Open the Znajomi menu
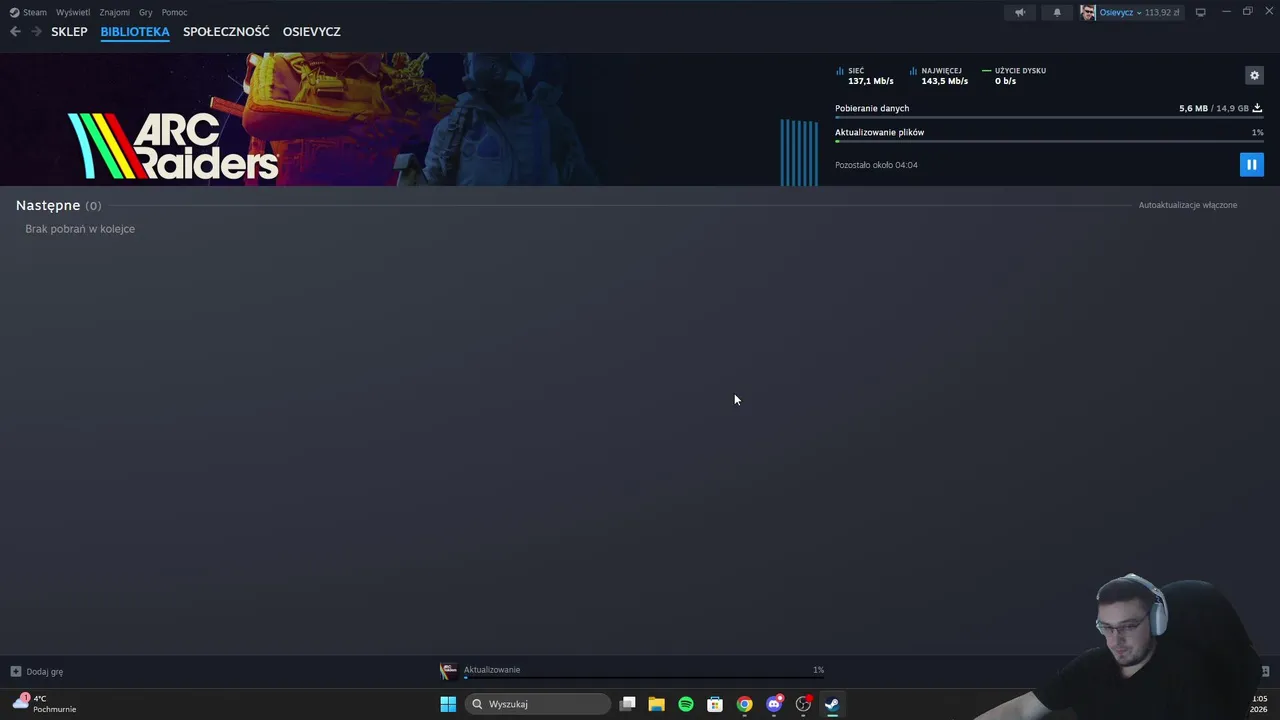Screen dimensions: 1280x720 114,12
